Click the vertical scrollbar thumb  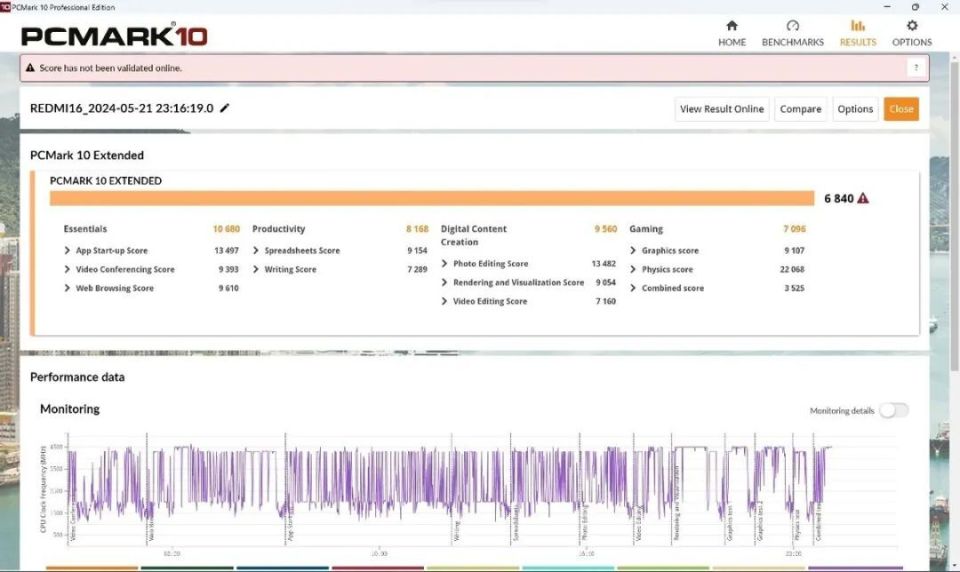click(x=954, y=214)
